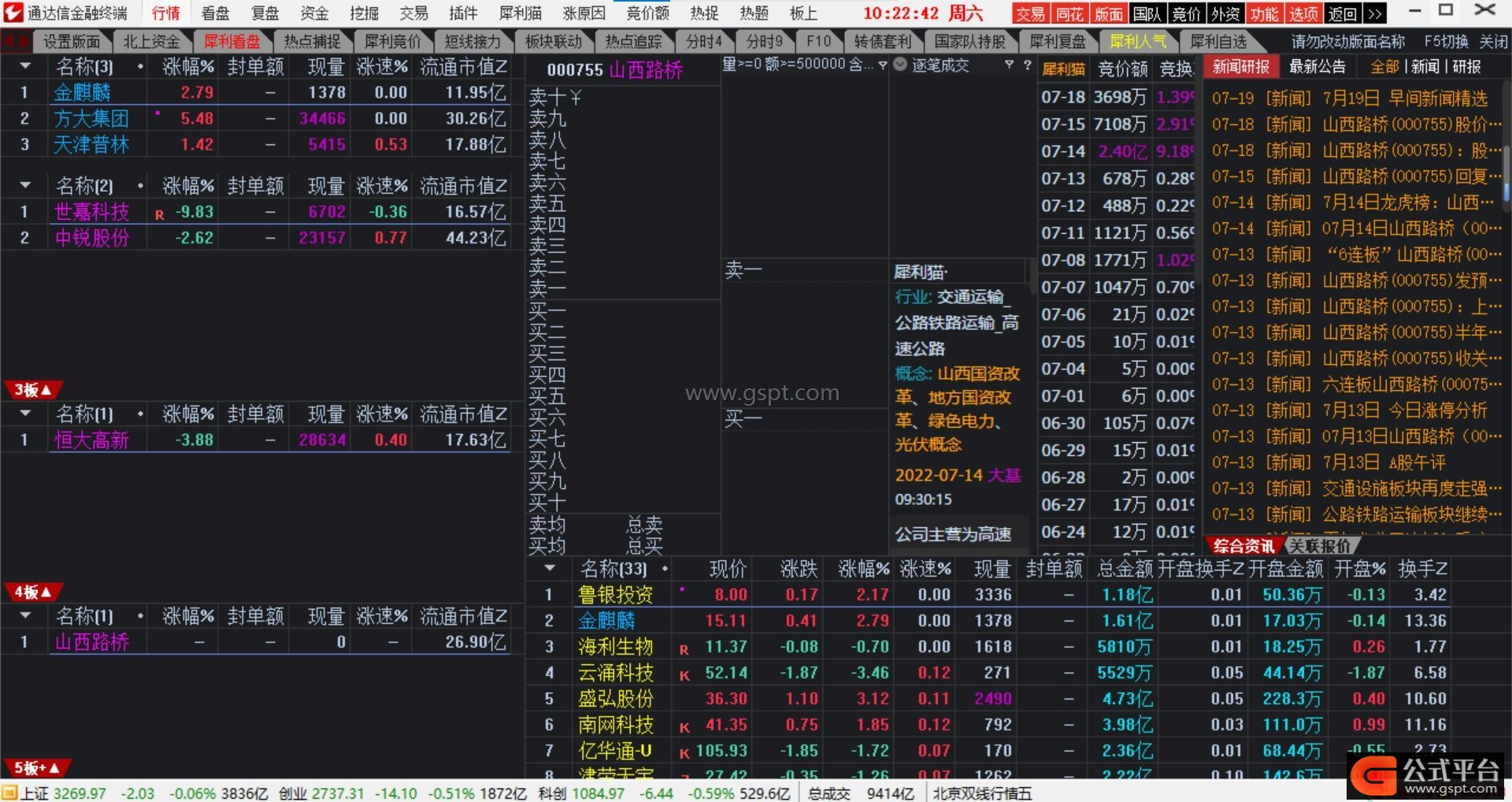The image size is (1512, 802).
Task: Click the red 交易 toolbar button
Action: click(x=1030, y=13)
